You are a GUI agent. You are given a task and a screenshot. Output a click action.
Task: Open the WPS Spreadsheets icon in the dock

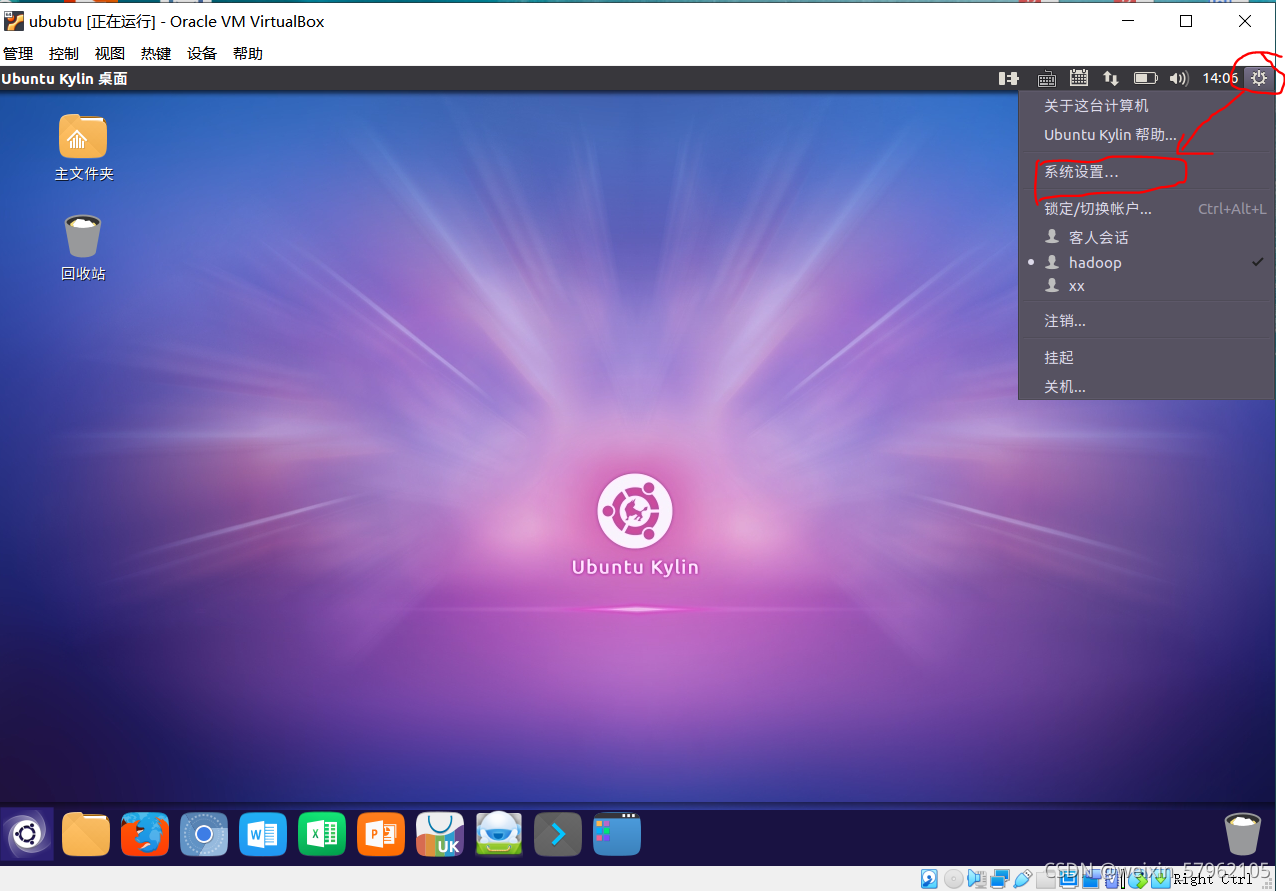pyautogui.click(x=322, y=834)
